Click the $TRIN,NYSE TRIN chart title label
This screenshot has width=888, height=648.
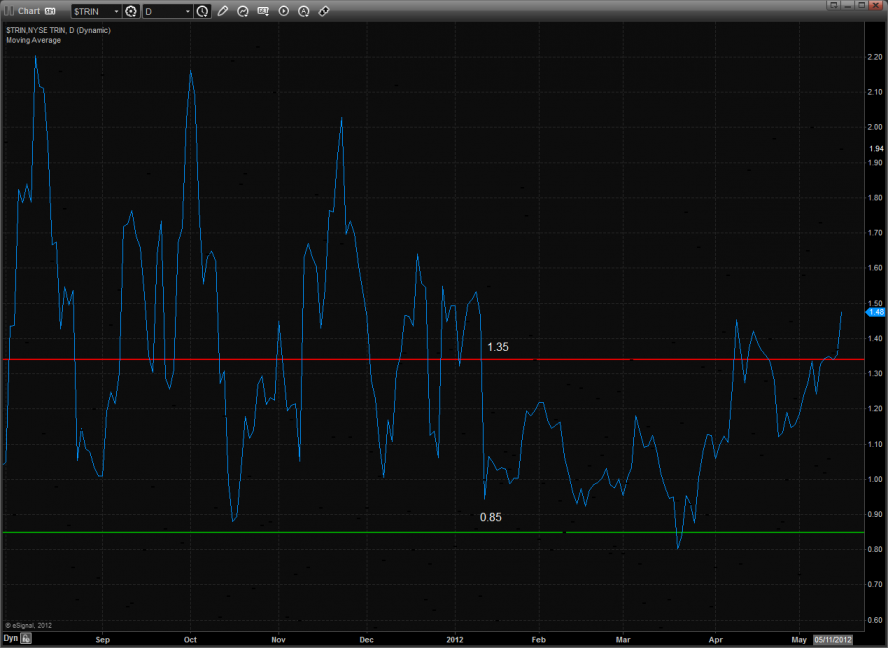pyautogui.click(x=58, y=30)
